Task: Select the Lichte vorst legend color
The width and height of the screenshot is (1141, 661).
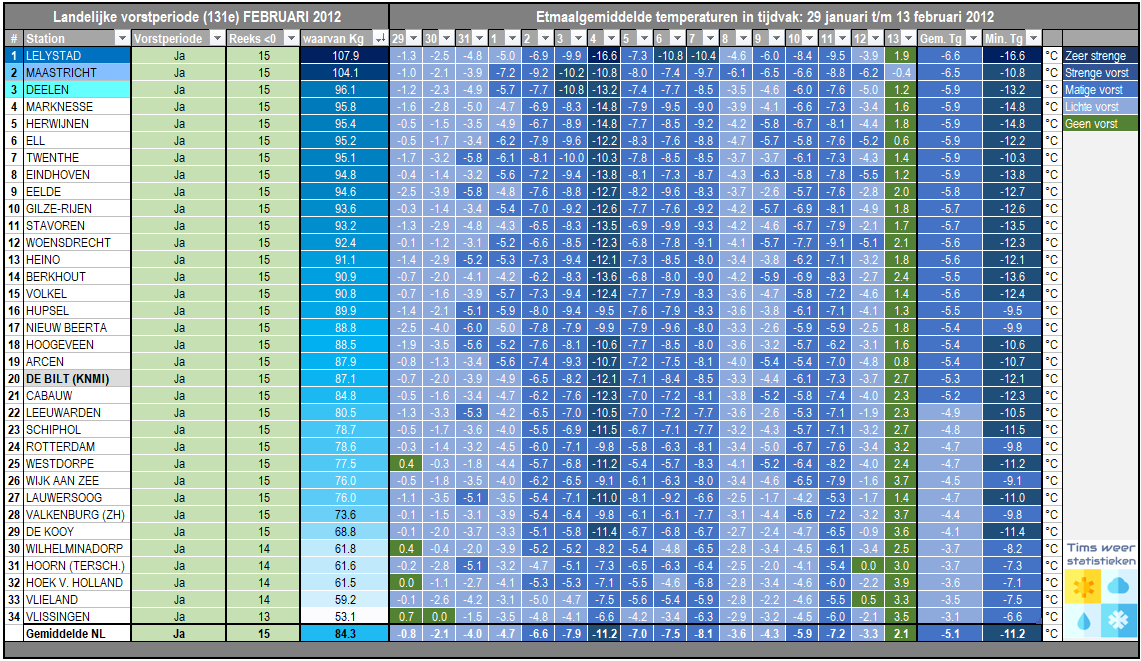Action: 1100,106
